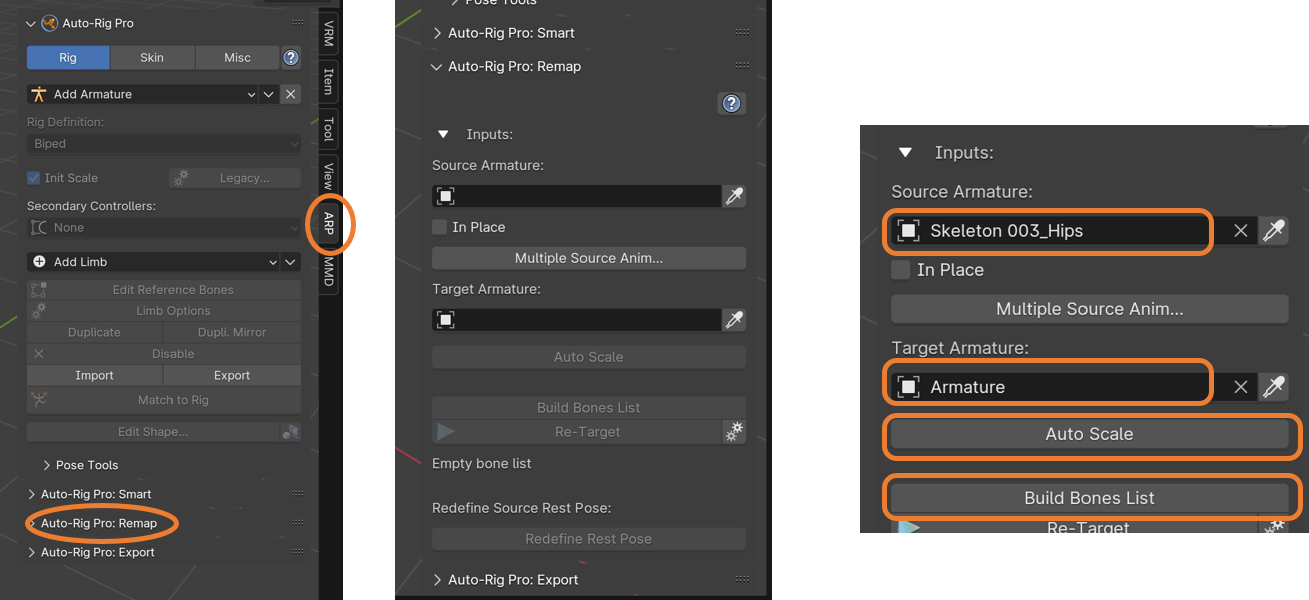Click the eyedropper beside the empty Source Armature field
The height and width of the screenshot is (600, 1309).
(x=735, y=196)
